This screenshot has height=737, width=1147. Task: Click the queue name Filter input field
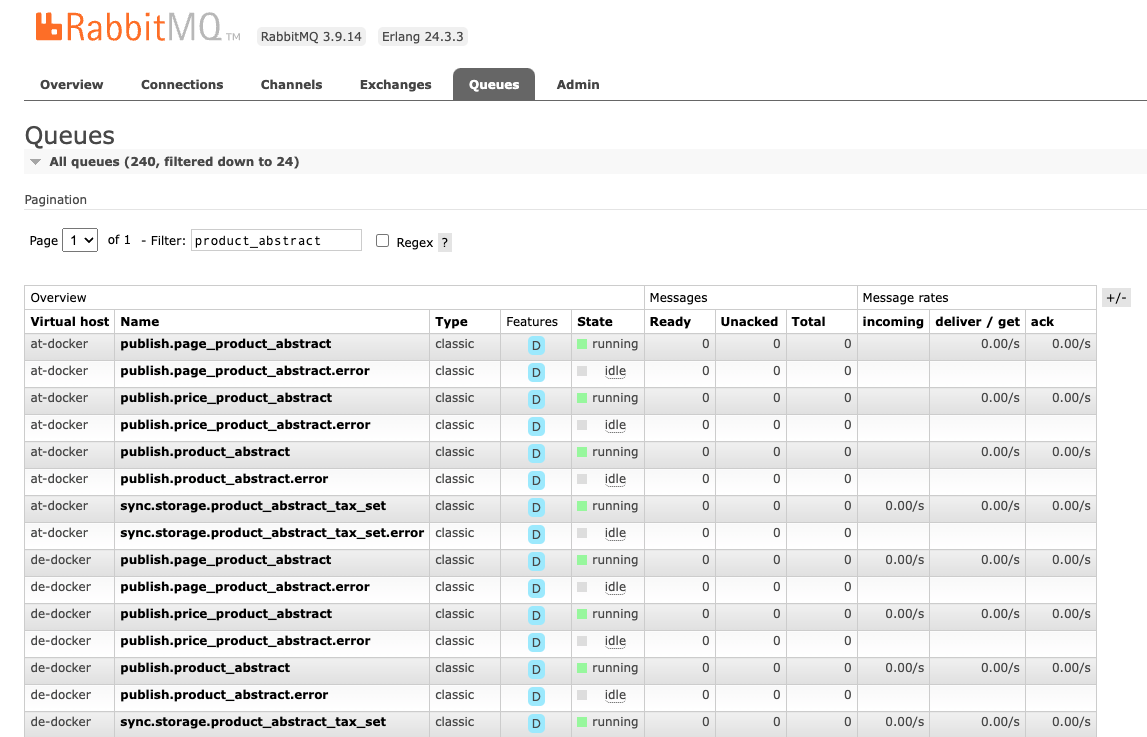(277, 241)
